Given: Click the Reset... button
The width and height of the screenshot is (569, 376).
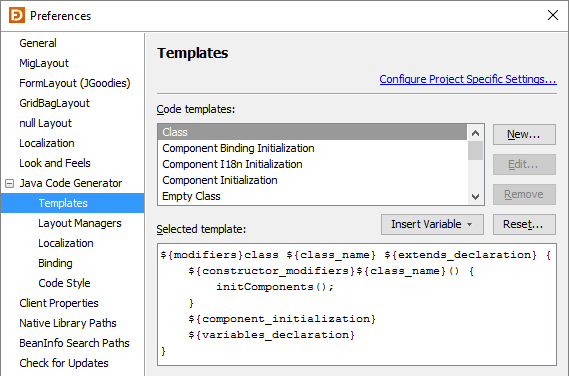Looking at the screenshot, I should [524, 224].
